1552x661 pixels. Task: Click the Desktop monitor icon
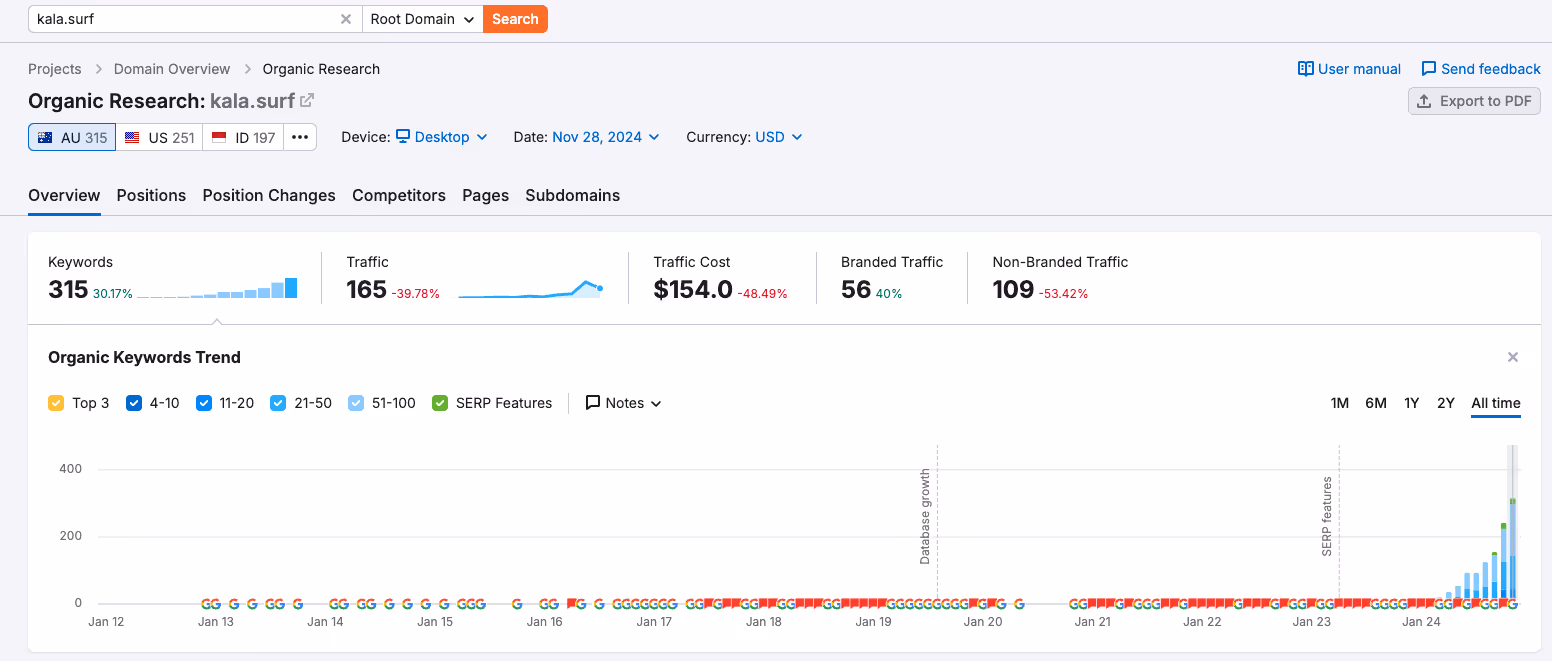click(x=403, y=137)
